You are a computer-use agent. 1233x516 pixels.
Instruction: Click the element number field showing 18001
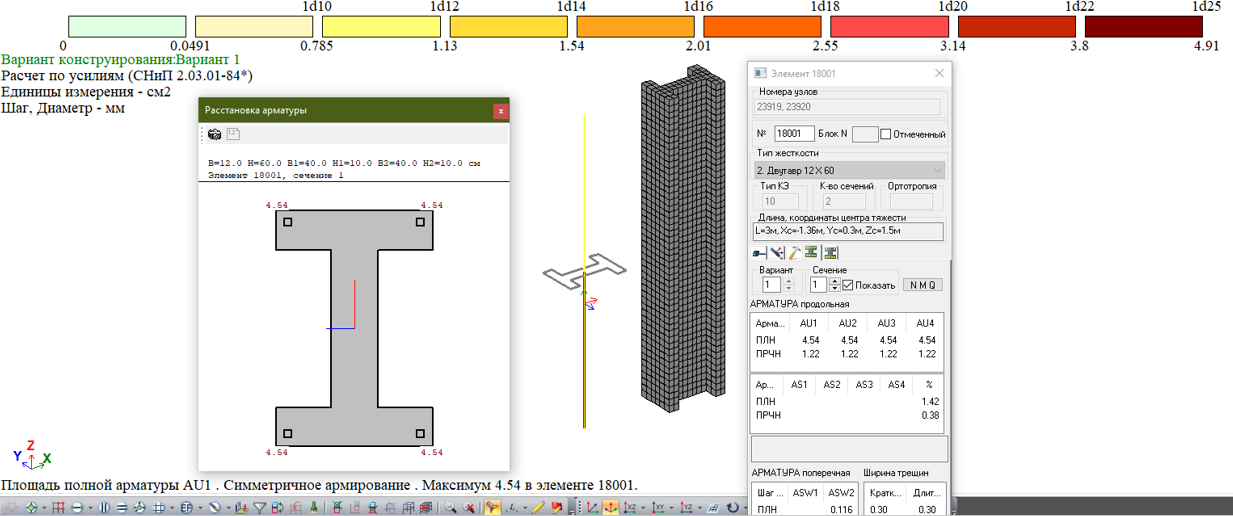tap(793, 134)
